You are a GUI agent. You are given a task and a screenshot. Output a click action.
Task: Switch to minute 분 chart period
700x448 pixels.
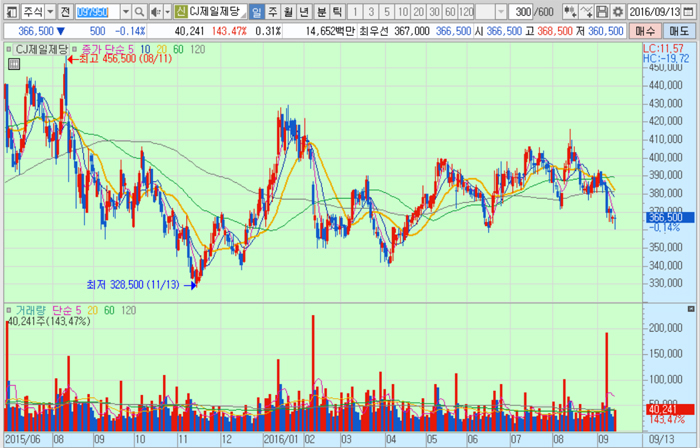[321, 12]
